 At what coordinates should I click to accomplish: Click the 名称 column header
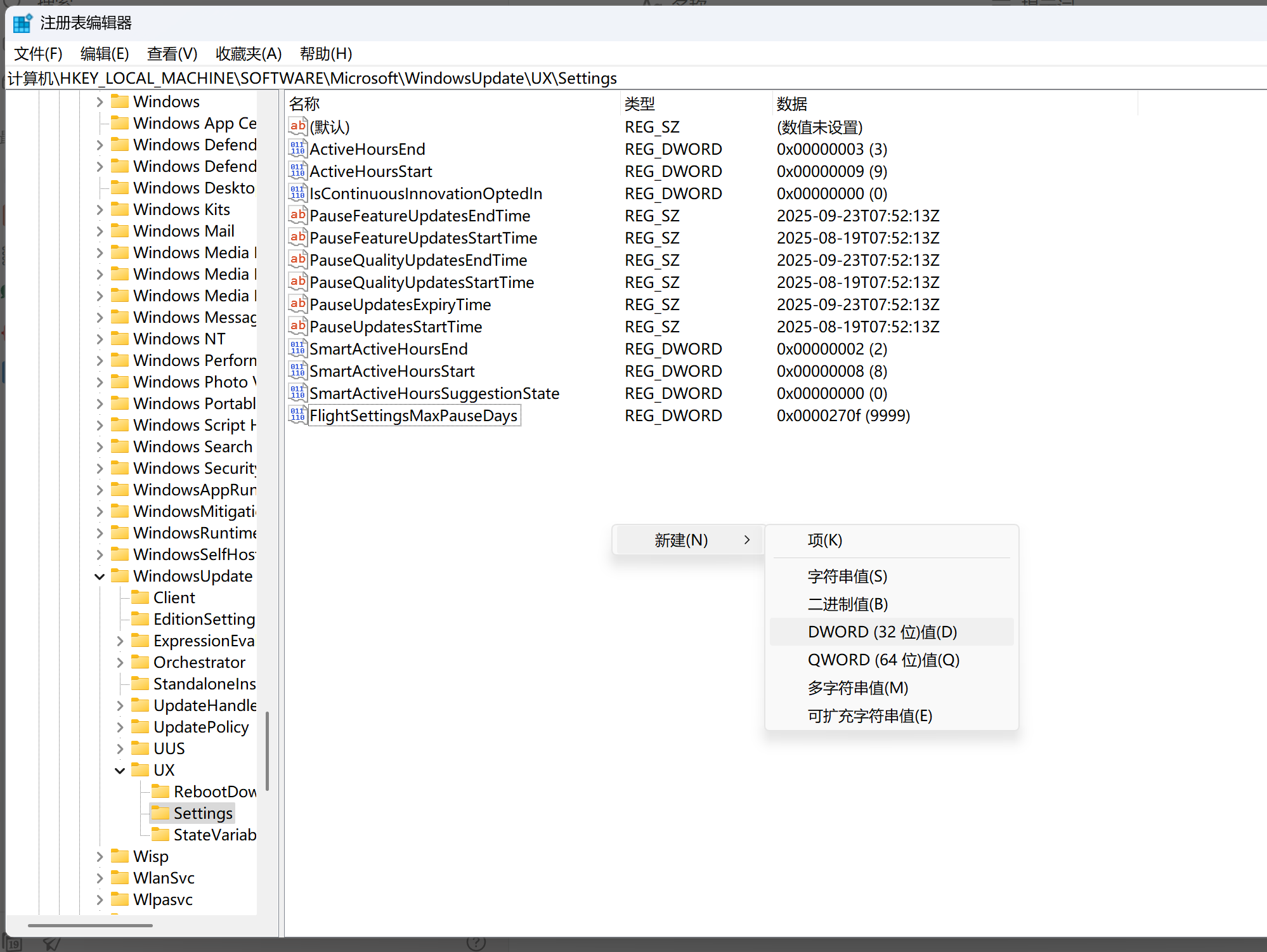click(452, 103)
